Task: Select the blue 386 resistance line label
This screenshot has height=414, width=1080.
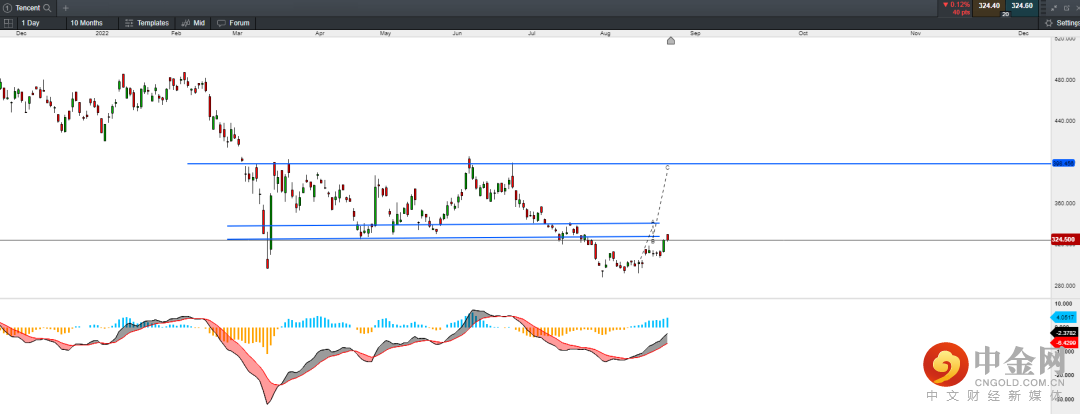Action: coord(1063,163)
